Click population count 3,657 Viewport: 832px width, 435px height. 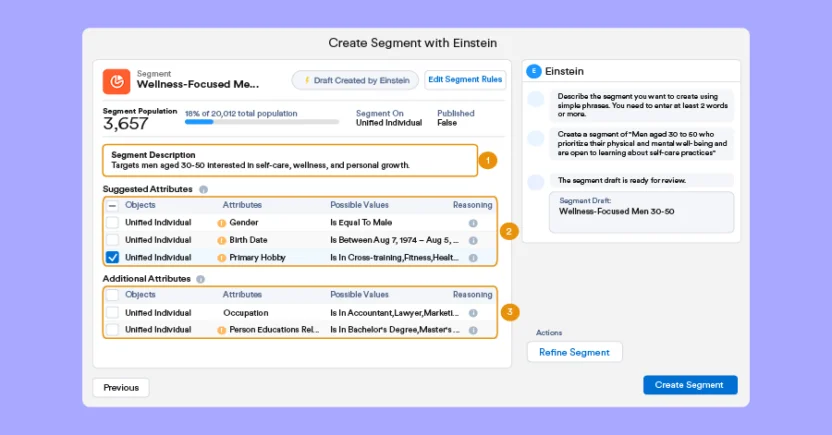pos(125,124)
